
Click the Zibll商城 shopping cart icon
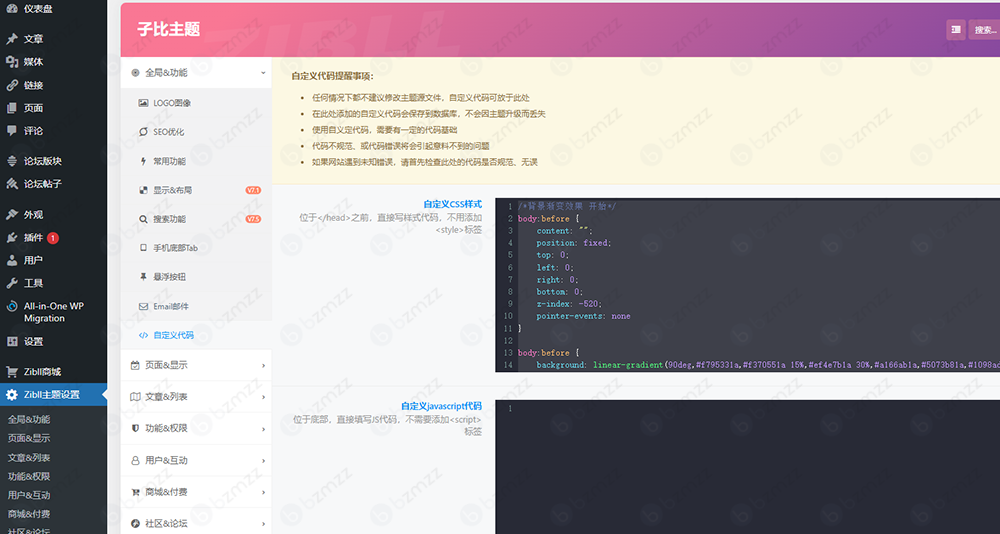(11, 371)
